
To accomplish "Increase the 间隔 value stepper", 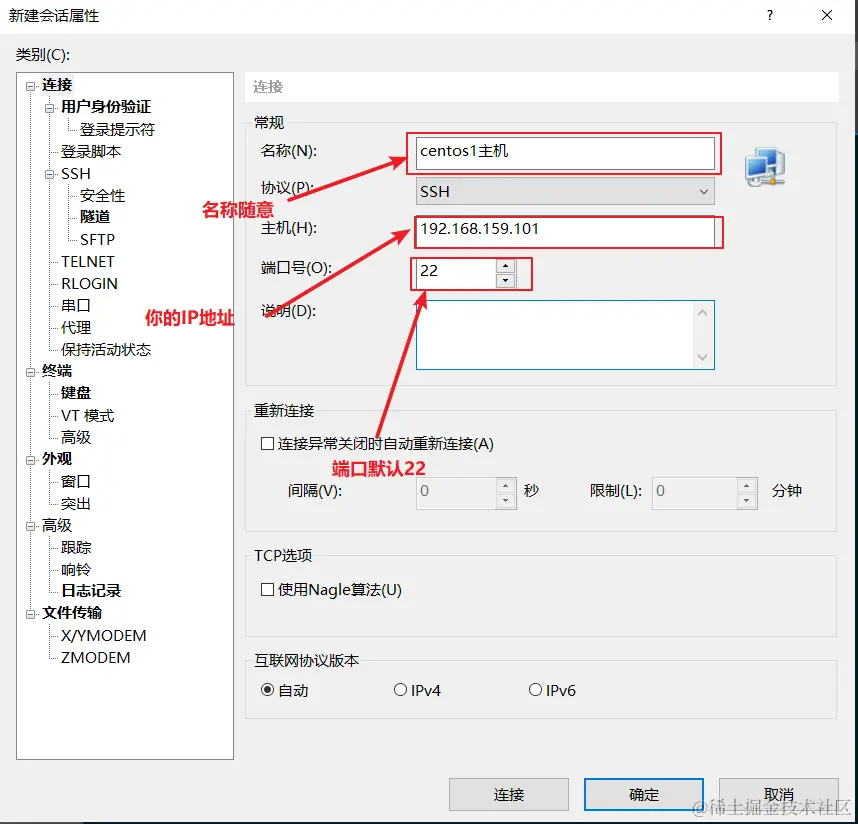I will pos(506,486).
